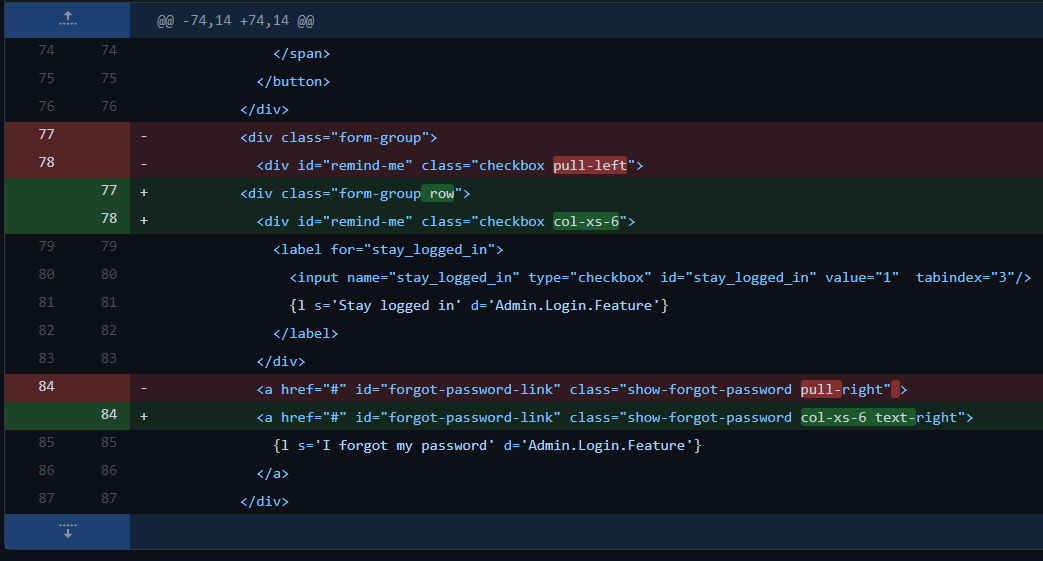This screenshot has width=1043, height=561.
Task: Expand hidden lines below the diff hunk
Action: 67,532
